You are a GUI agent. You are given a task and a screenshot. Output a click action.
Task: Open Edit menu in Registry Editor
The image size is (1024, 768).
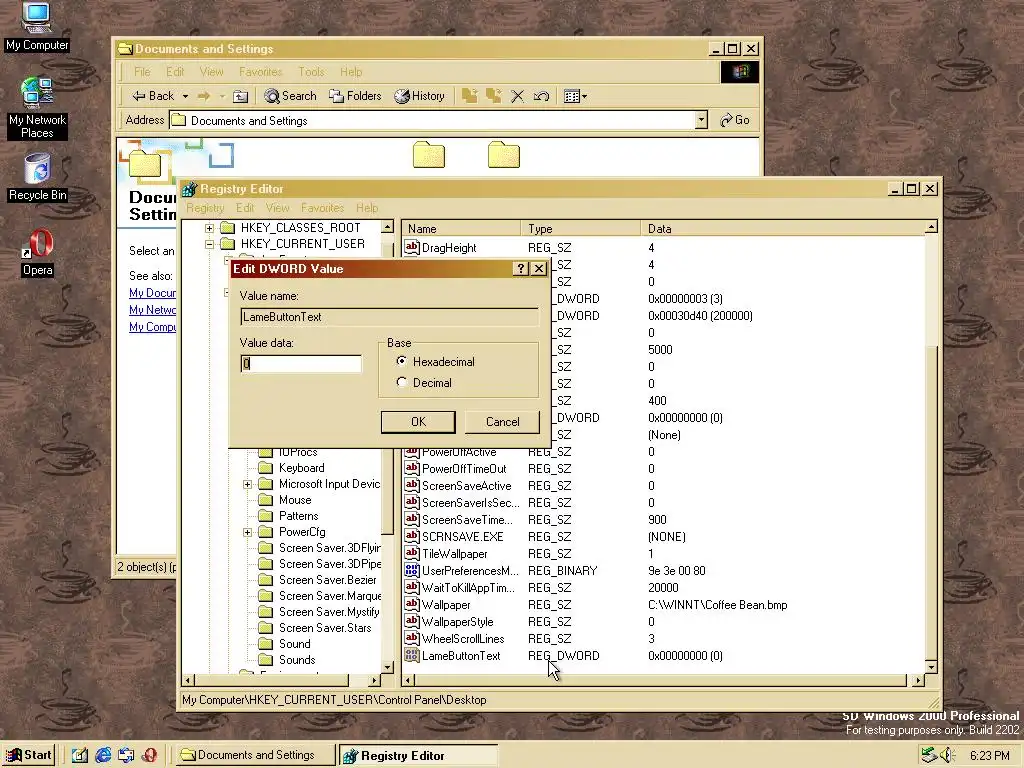click(245, 208)
